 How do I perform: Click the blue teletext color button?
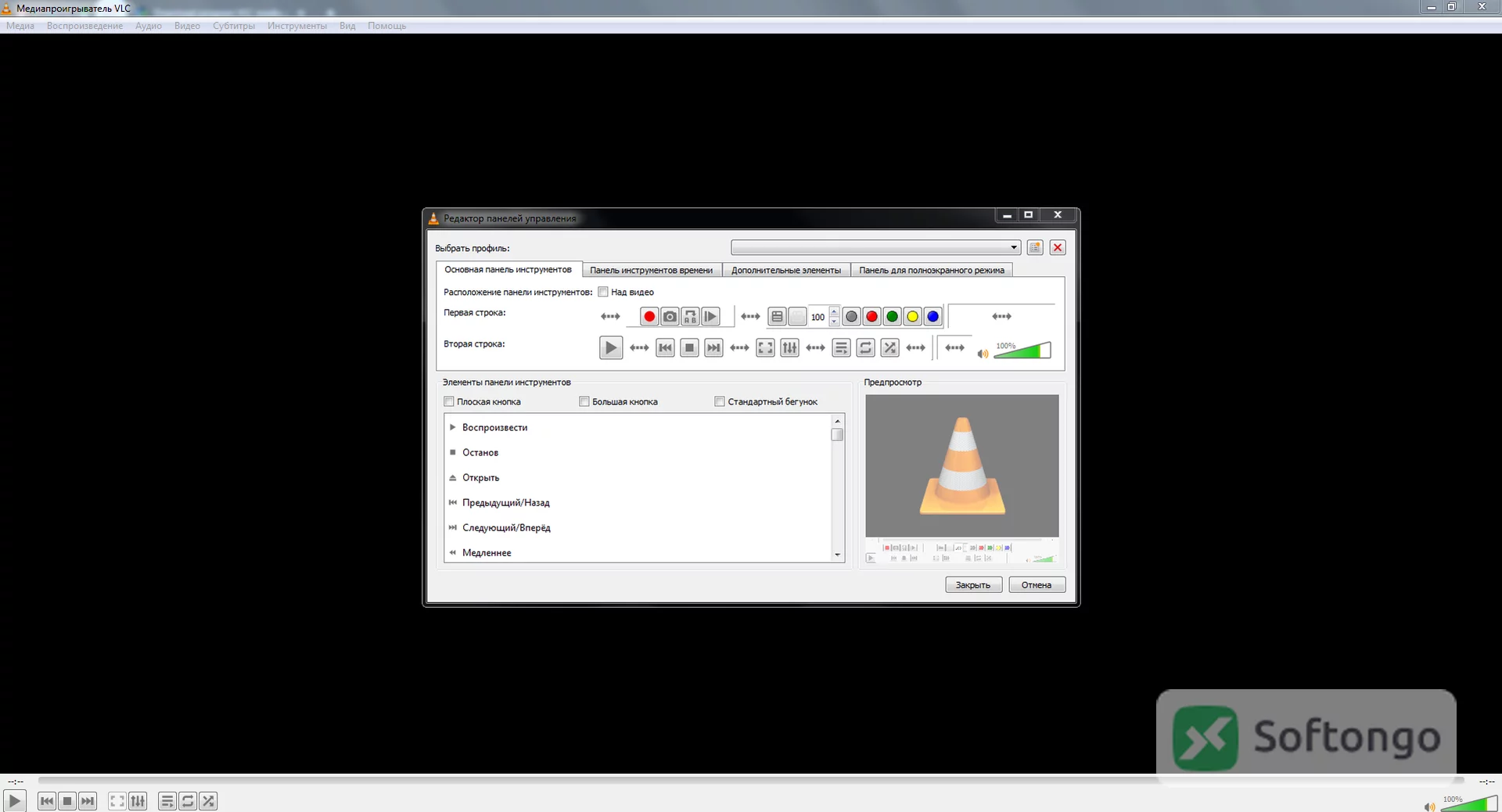933,317
